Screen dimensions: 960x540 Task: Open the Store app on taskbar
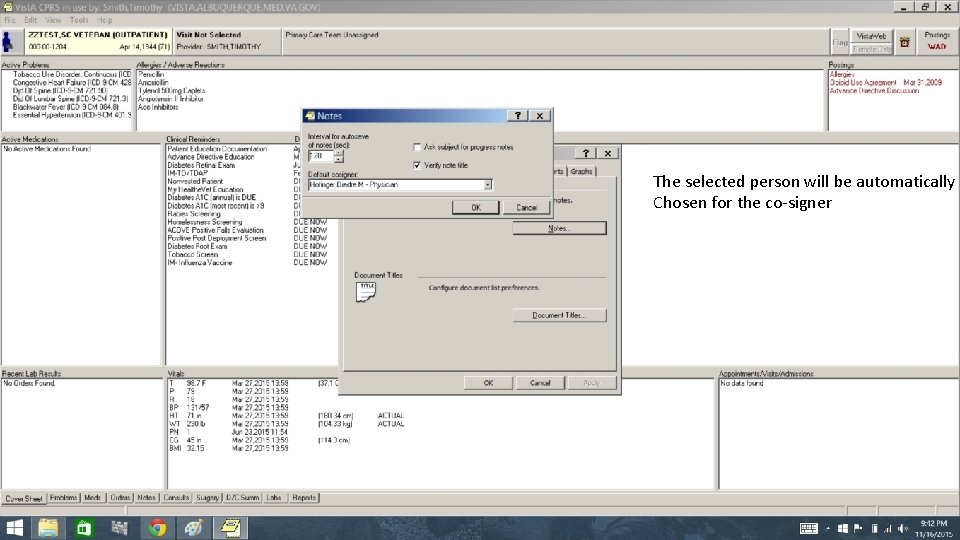pos(84,528)
